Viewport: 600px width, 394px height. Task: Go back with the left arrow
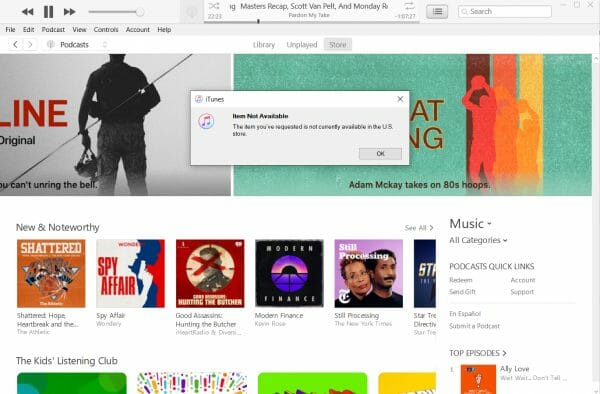click(15, 45)
